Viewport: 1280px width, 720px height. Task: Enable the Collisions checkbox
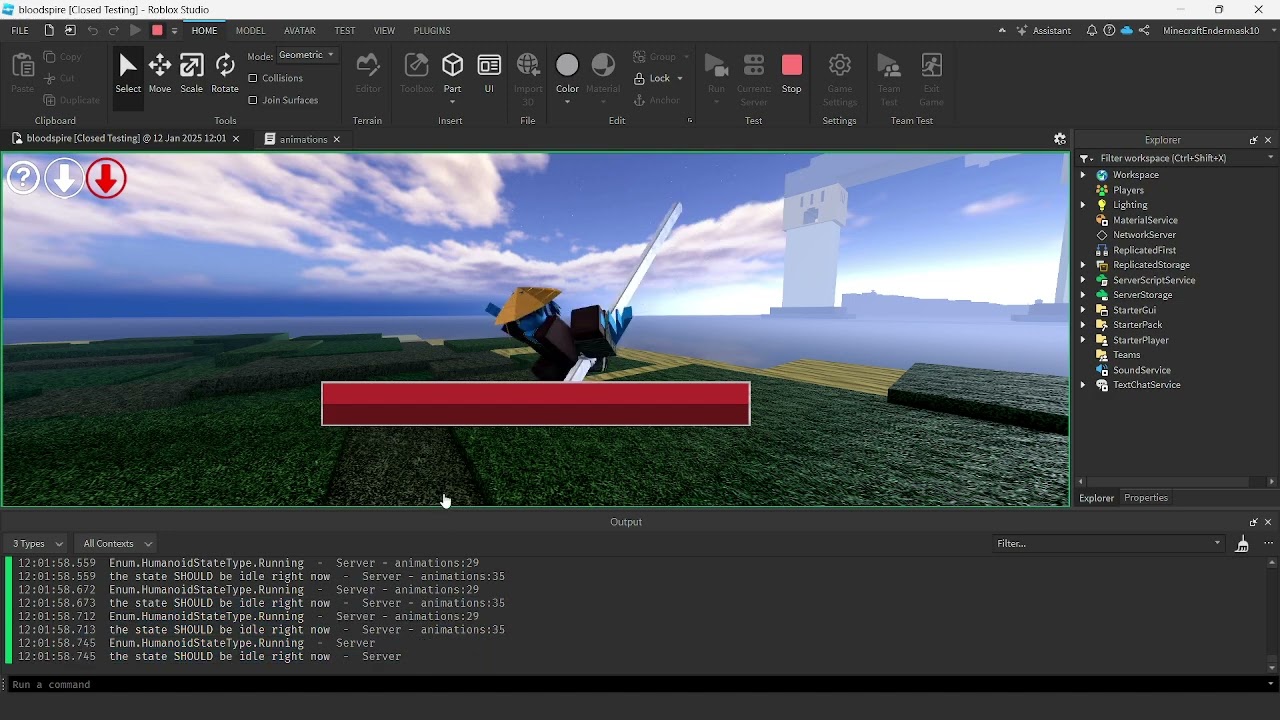click(254, 78)
